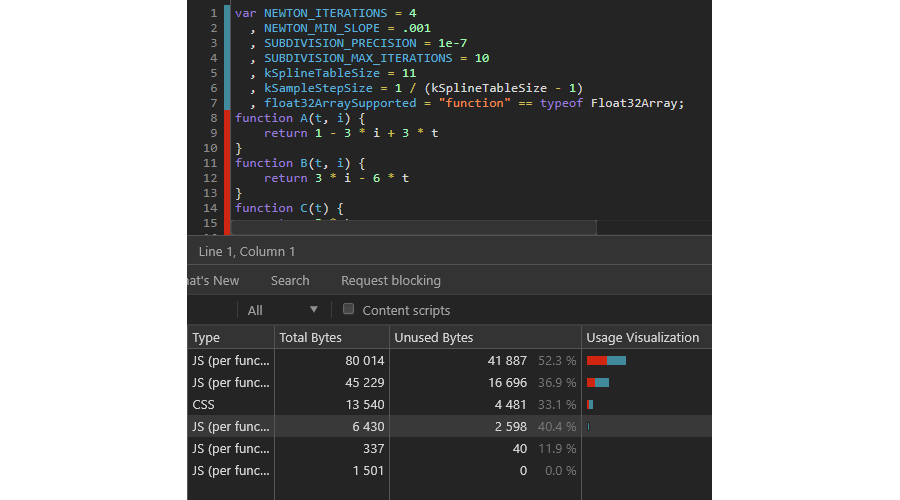Enable the Content scripts checkbox
This screenshot has height=500, width=900.
click(x=348, y=309)
